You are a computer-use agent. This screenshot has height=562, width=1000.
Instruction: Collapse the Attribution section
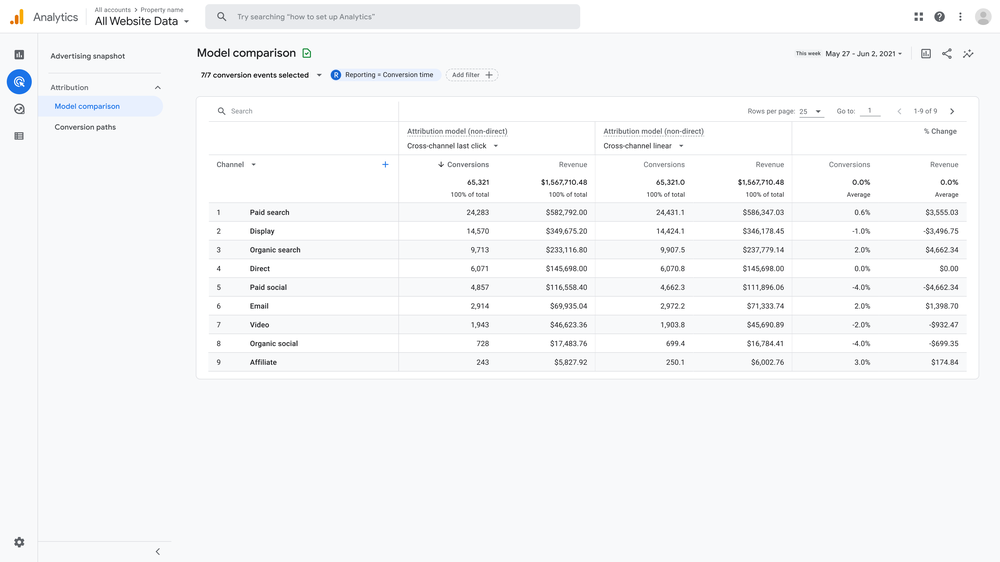(x=157, y=88)
